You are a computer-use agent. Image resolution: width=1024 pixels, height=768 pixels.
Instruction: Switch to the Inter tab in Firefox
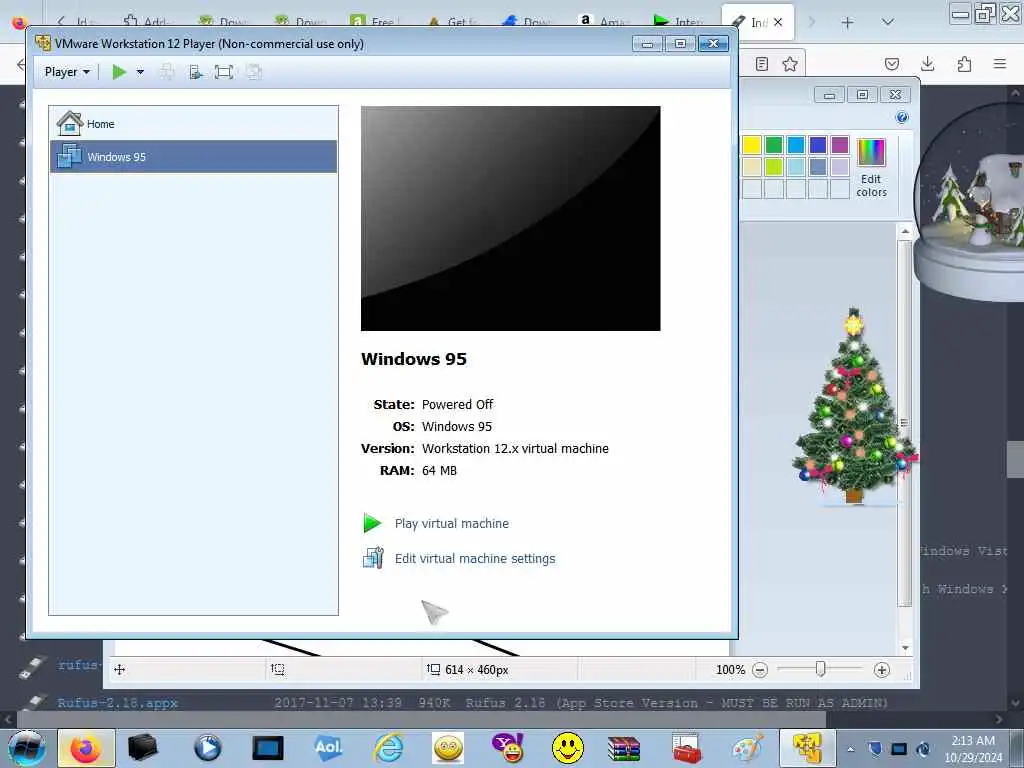pyautogui.click(x=679, y=22)
